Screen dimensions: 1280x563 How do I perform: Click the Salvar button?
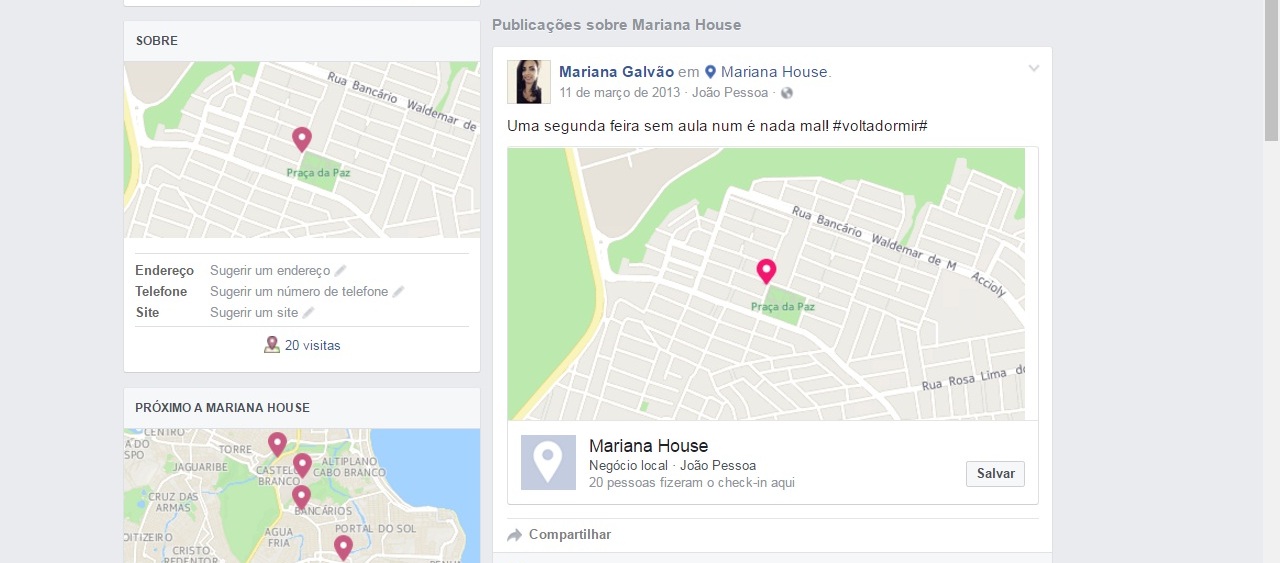point(995,474)
